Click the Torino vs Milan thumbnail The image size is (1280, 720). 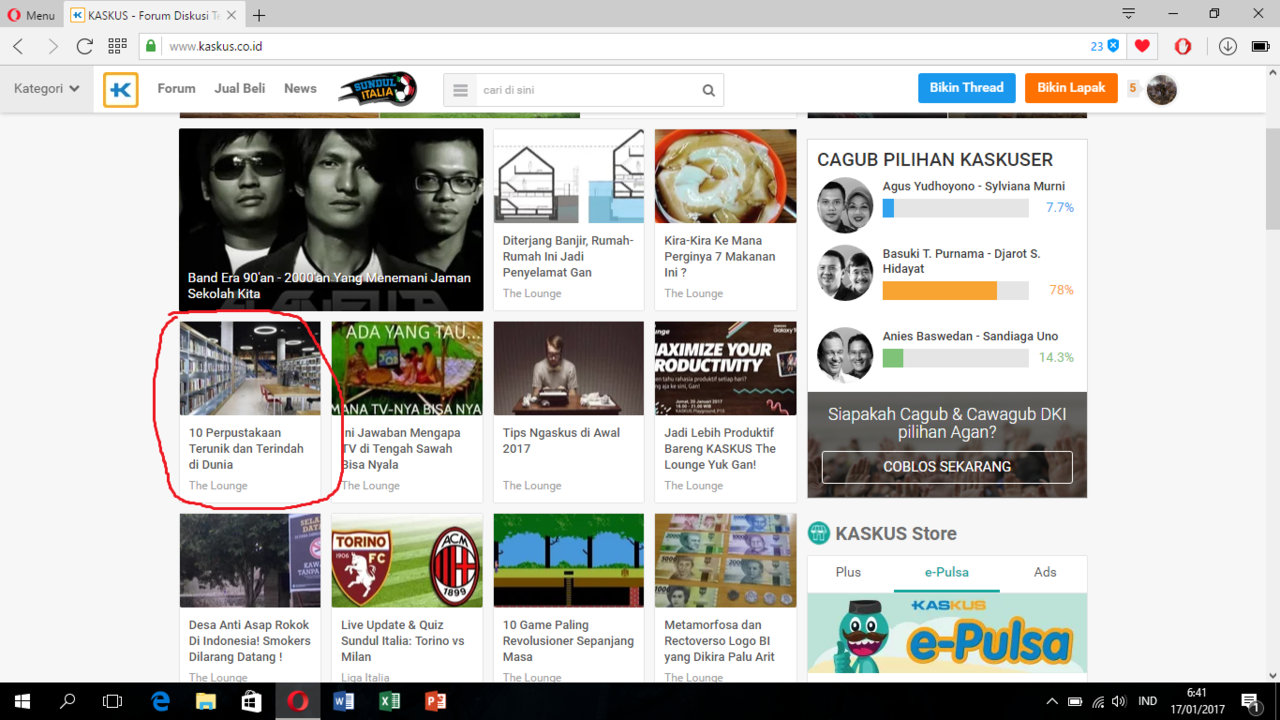407,560
